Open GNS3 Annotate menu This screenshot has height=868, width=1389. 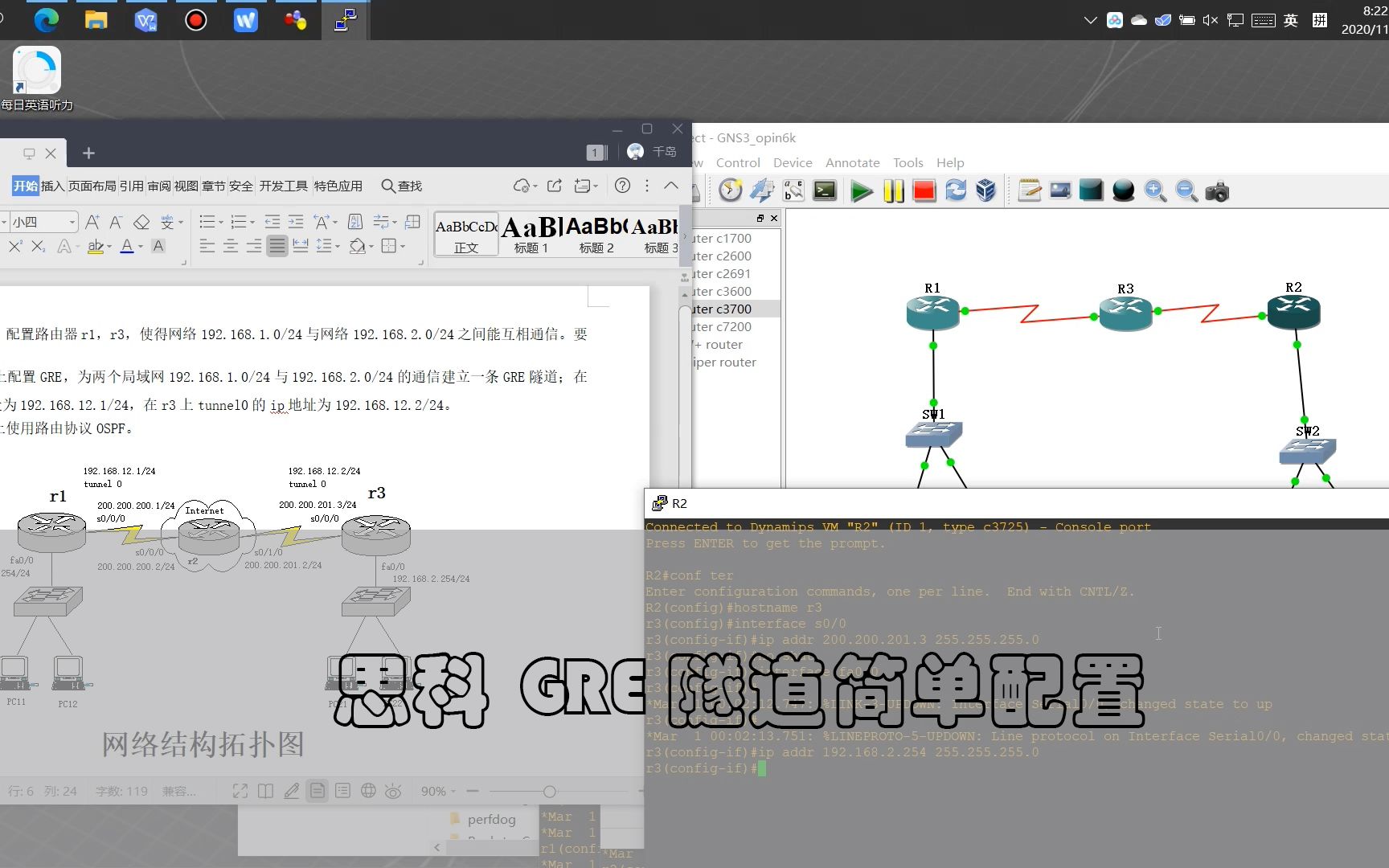pos(853,162)
